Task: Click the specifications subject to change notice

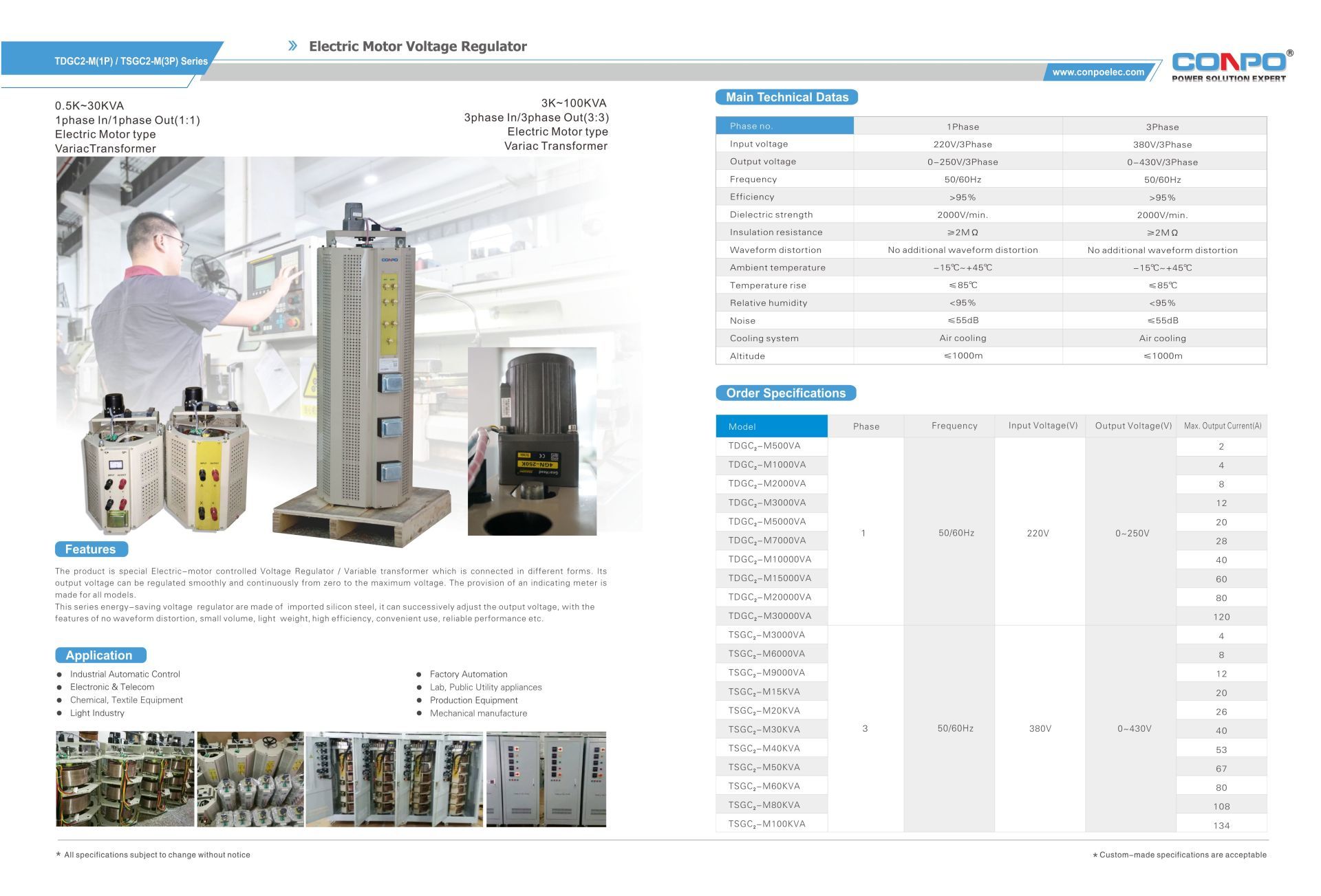Action: 153,855
